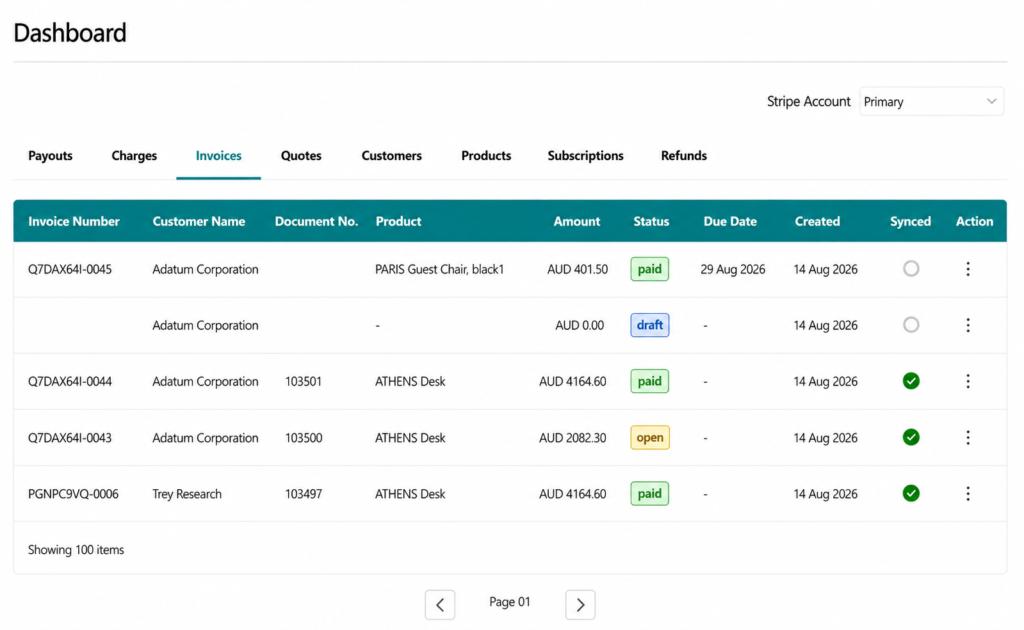The image size is (1024, 630).
Task: Click amount AUD 401.50
Action: (577, 269)
